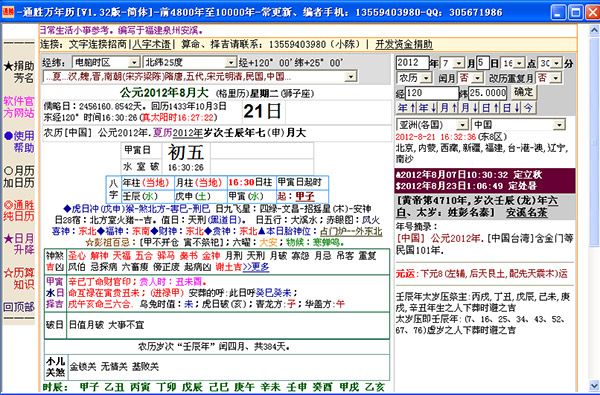
Task: Open ☆历算知识 in the sidebar
Action: 19,279
